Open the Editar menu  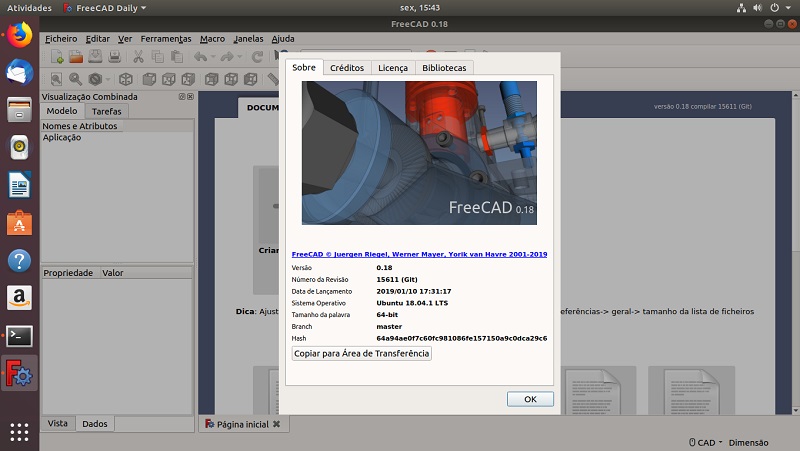[x=97, y=39]
